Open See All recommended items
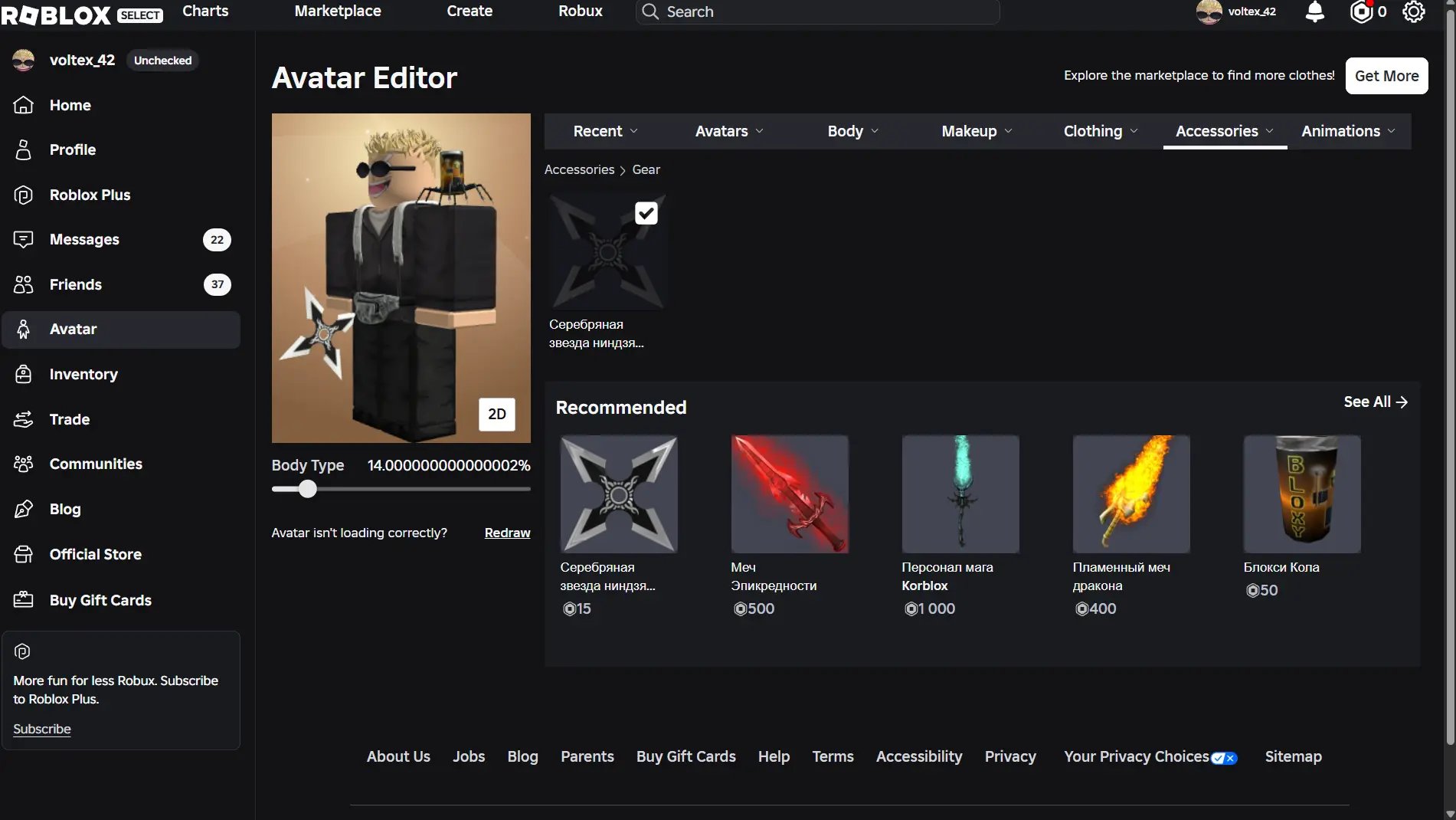1456x820 pixels. point(1376,402)
